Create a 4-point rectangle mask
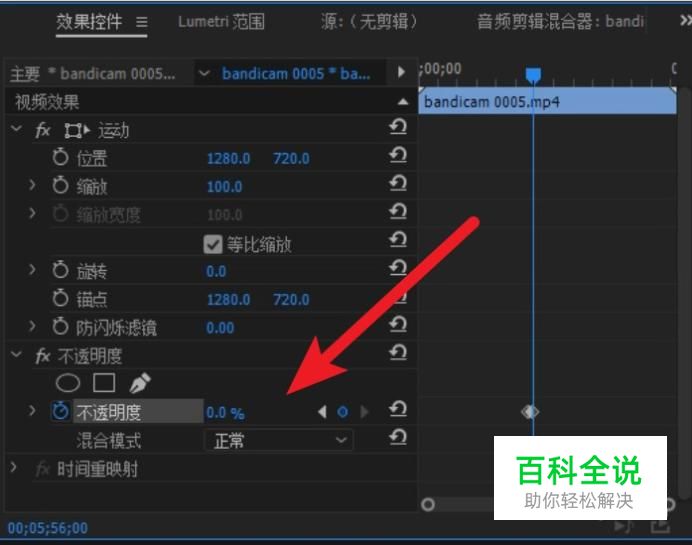Screen dimensions: 692x545 104,383
